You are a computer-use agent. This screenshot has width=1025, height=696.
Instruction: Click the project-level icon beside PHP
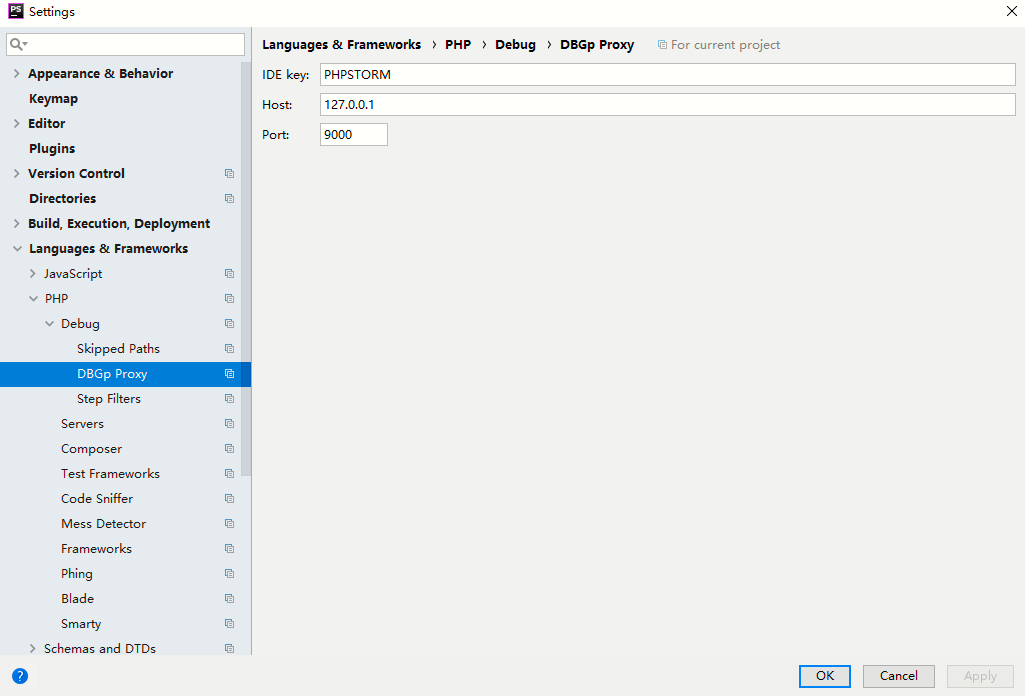[229, 299]
